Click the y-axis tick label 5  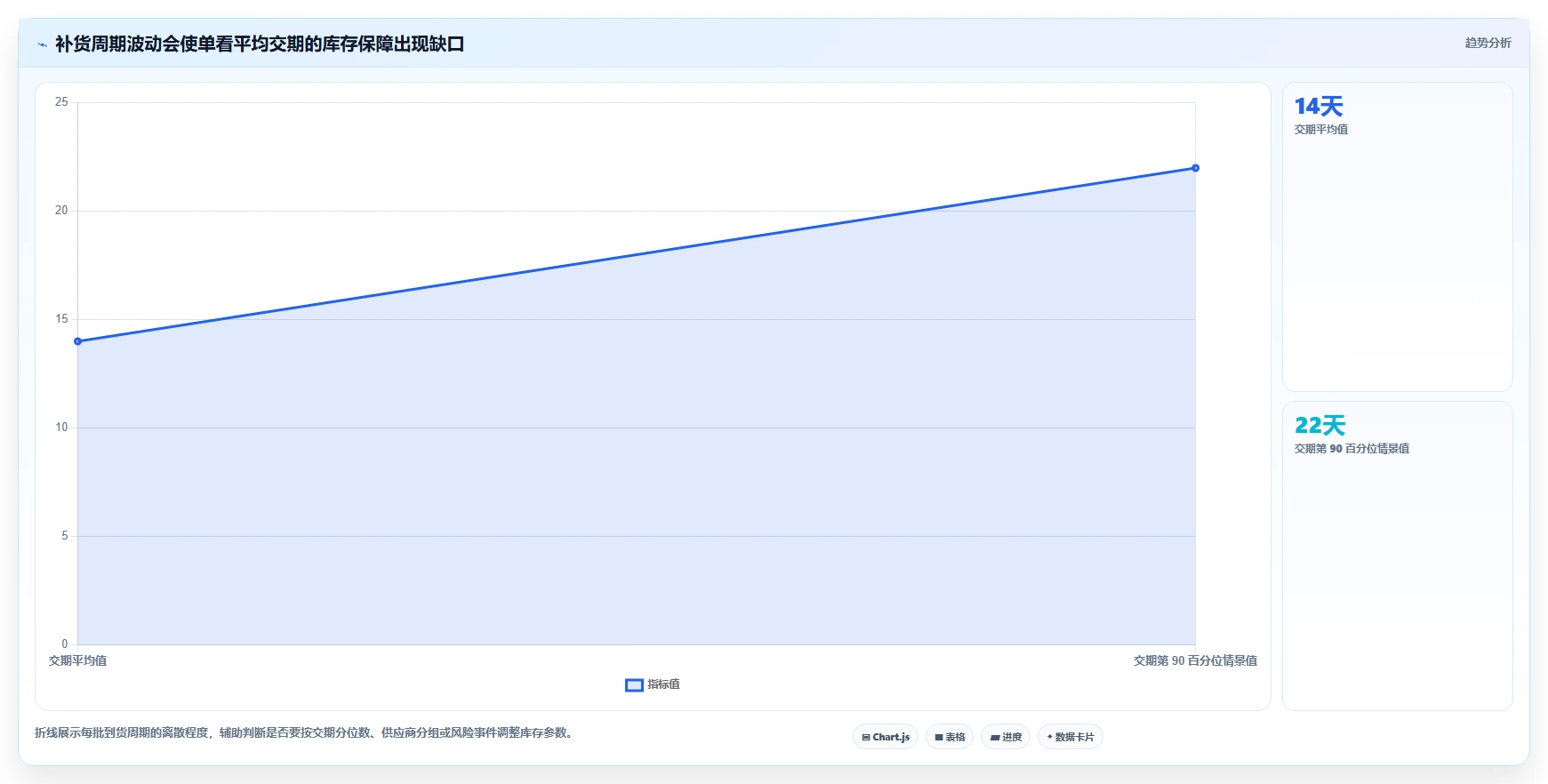65,536
